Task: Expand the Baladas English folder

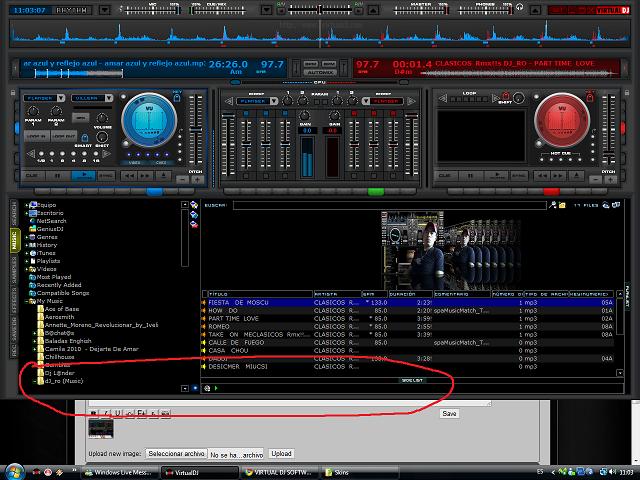Action: coord(35,341)
